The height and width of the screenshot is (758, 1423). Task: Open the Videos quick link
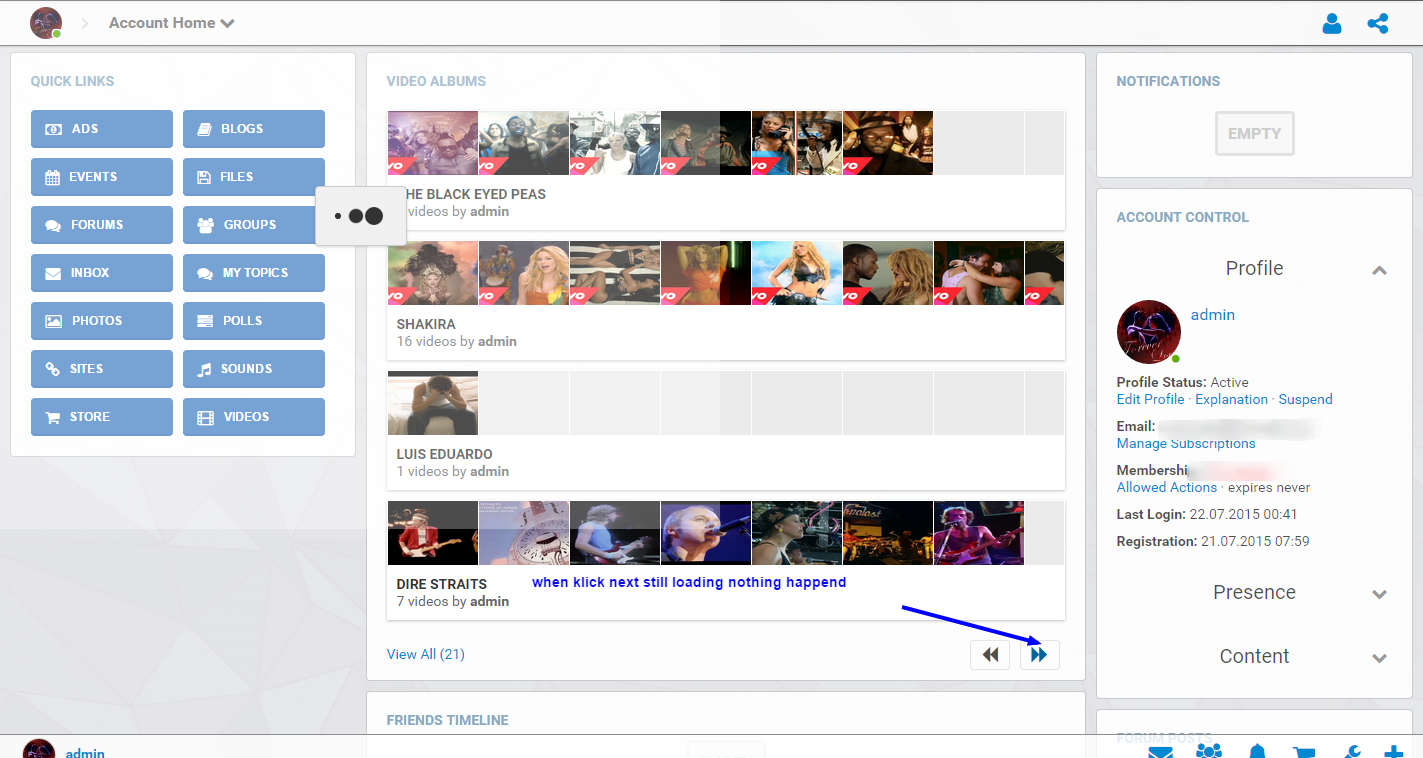(254, 417)
